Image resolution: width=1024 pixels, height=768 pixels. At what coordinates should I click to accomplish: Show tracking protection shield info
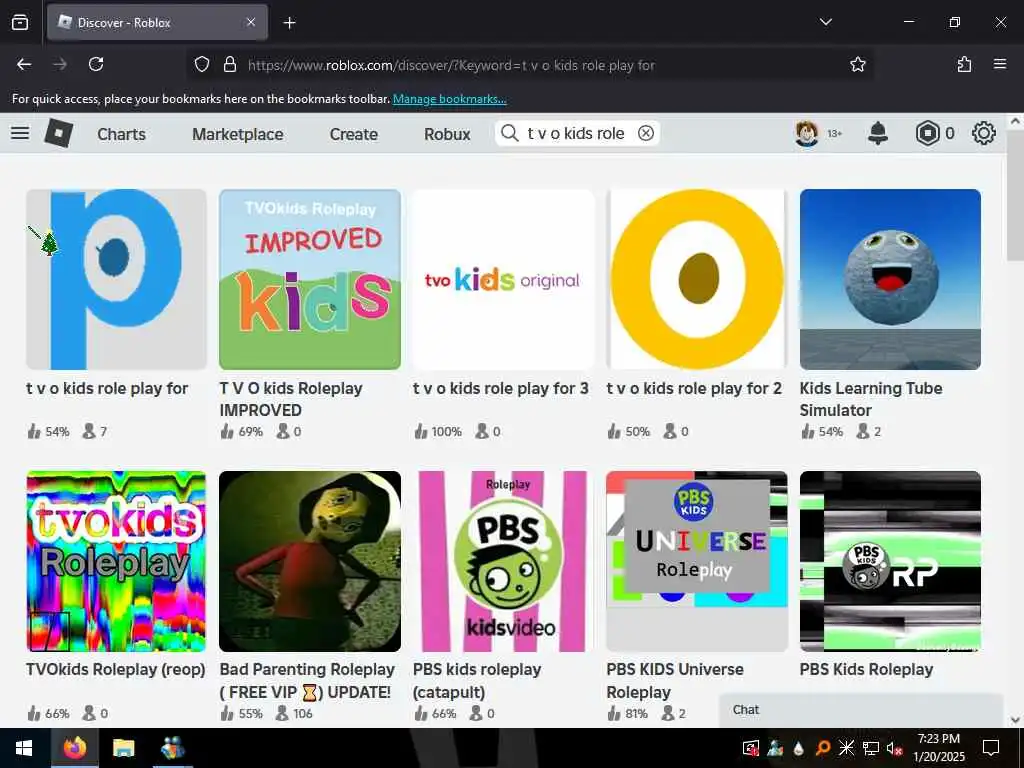tap(202, 64)
